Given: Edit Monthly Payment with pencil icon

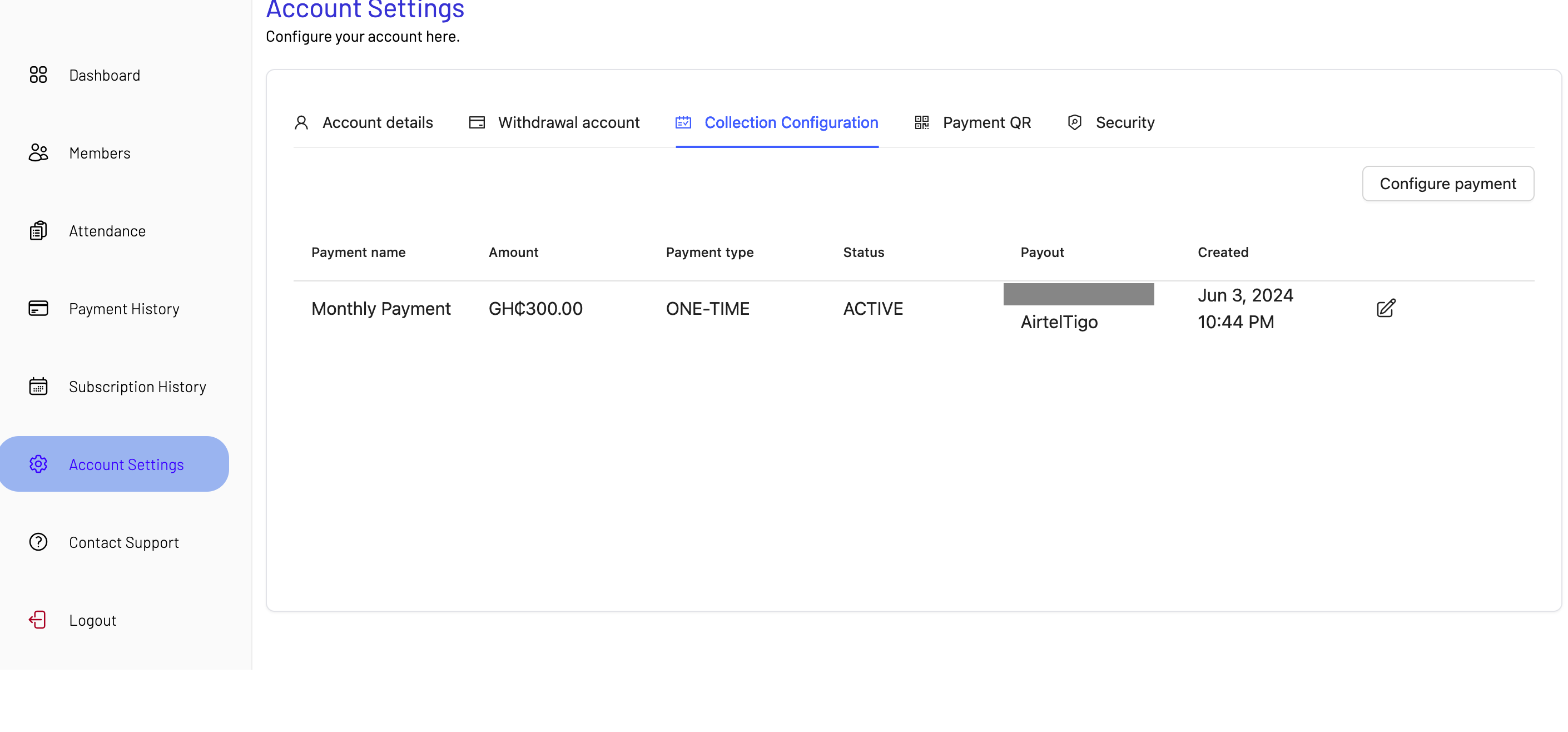Looking at the screenshot, I should (1386, 309).
